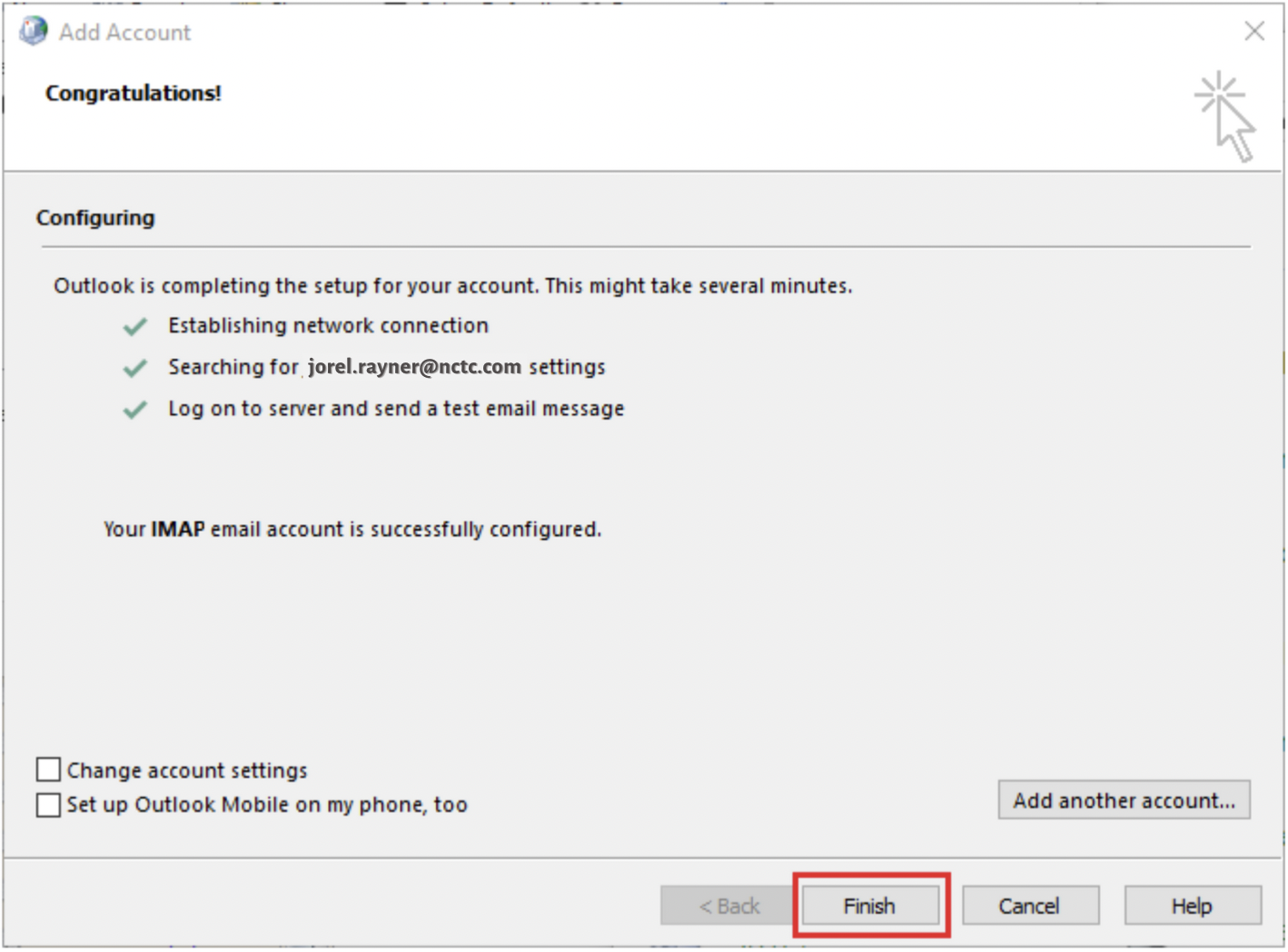1288x952 pixels.
Task: Click the Add Account title text
Action: (x=123, y=31)
